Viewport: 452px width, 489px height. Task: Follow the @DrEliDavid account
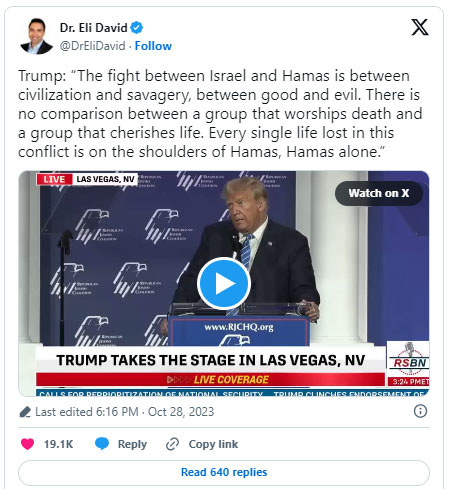pos(153,46)
